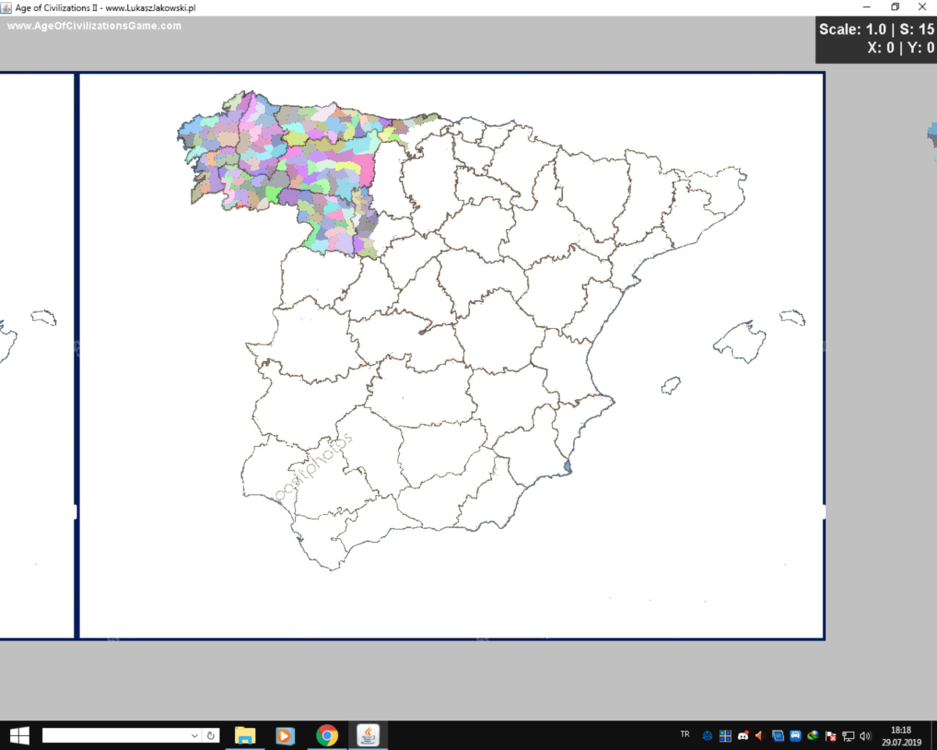This screenshot has width=937, height=750.
Task: Open the Windows Start menu
Action: pos(19,736)
